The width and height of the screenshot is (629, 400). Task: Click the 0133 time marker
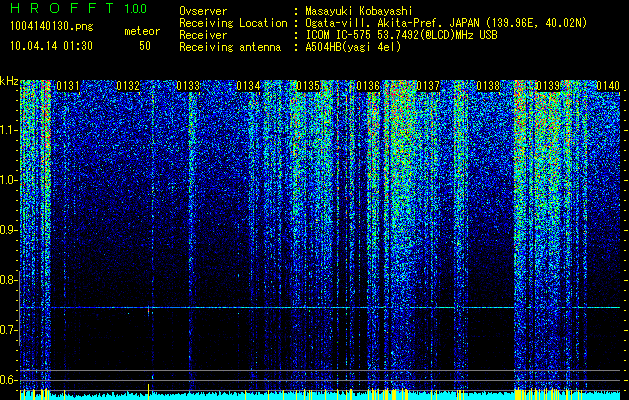[188, 86]
